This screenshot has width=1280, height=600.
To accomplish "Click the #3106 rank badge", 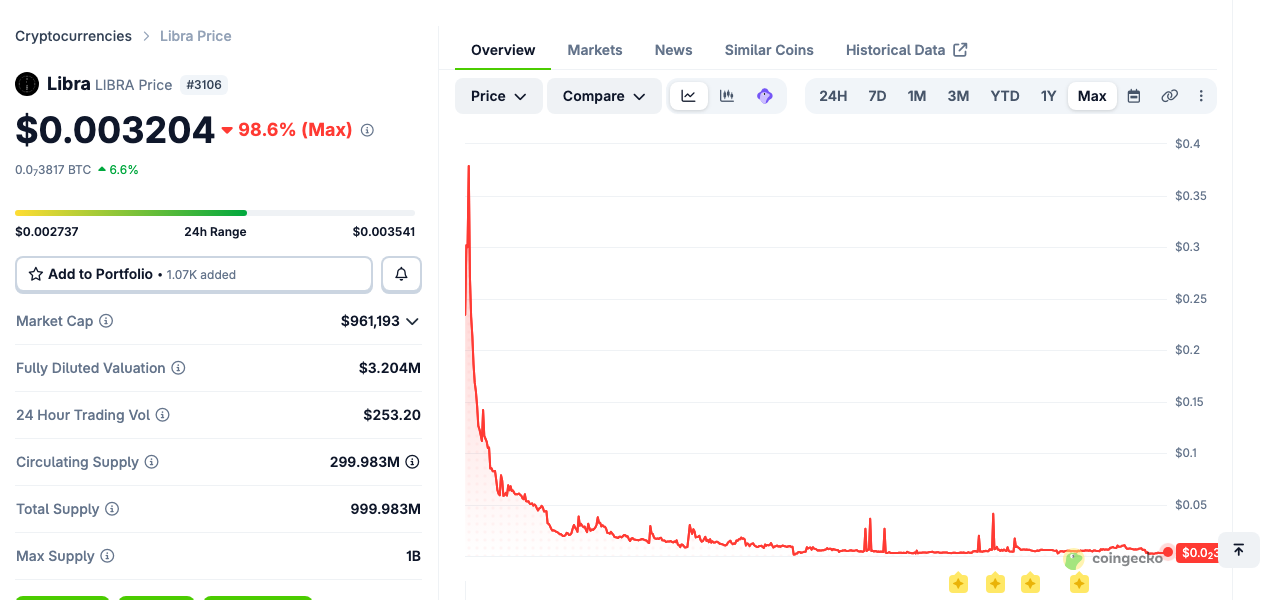I will [204, 85].
